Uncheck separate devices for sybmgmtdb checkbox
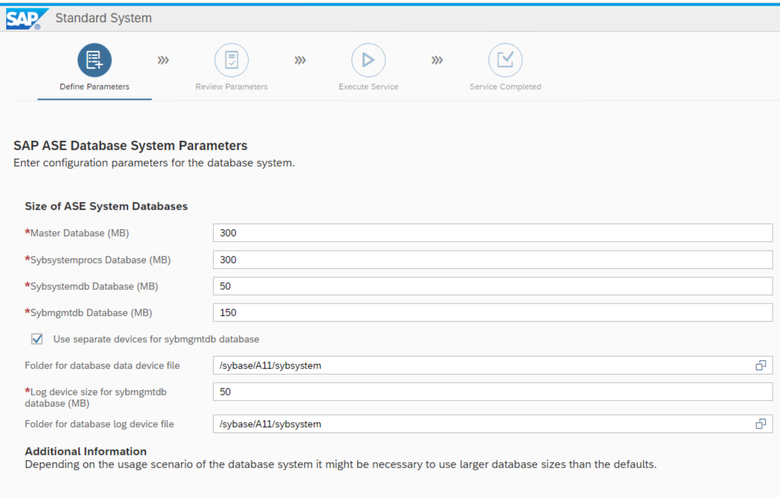 point(37,339)
